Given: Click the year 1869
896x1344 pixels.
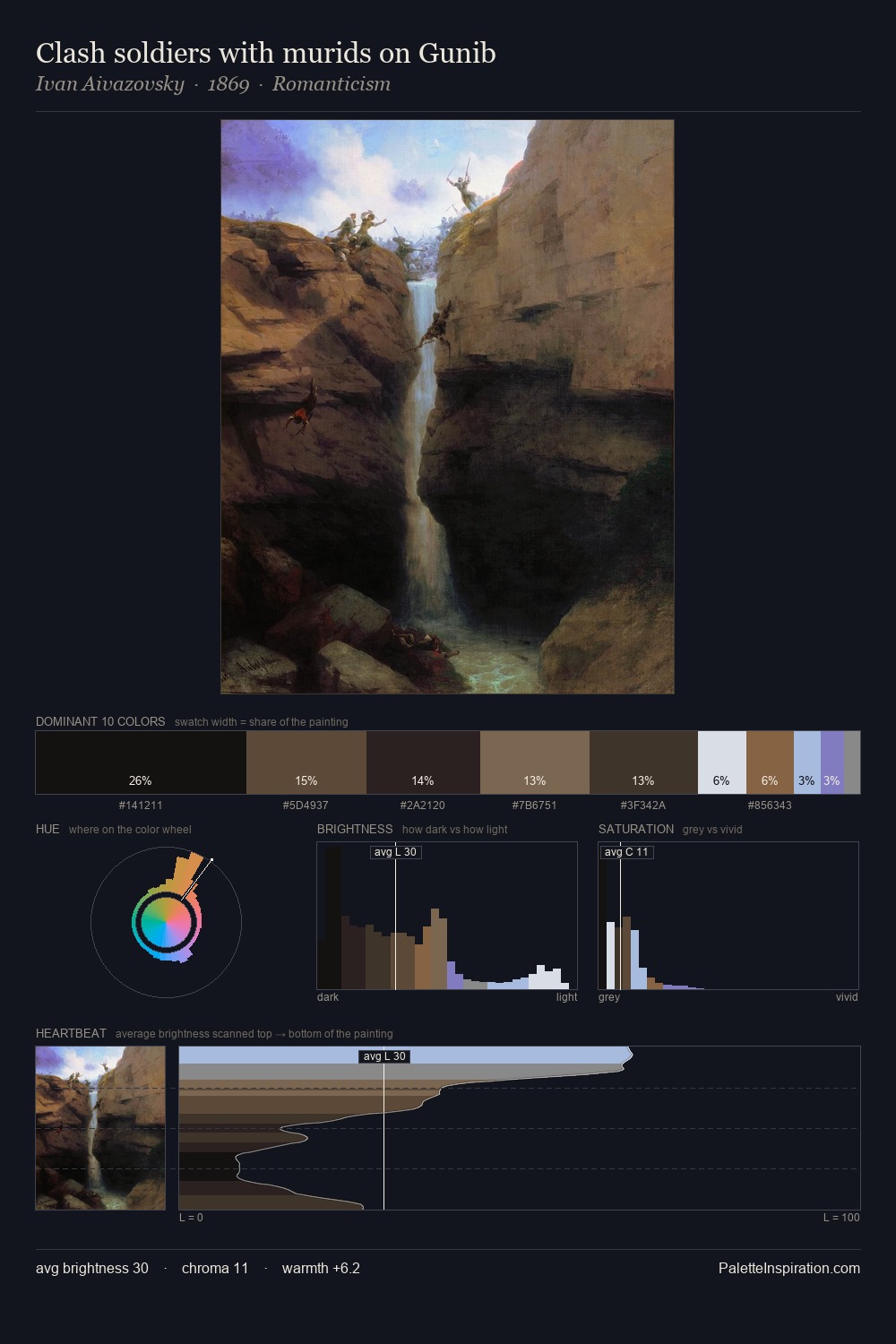Looking at the screenshot, I should pyautogui.click(x=228, y=84).
